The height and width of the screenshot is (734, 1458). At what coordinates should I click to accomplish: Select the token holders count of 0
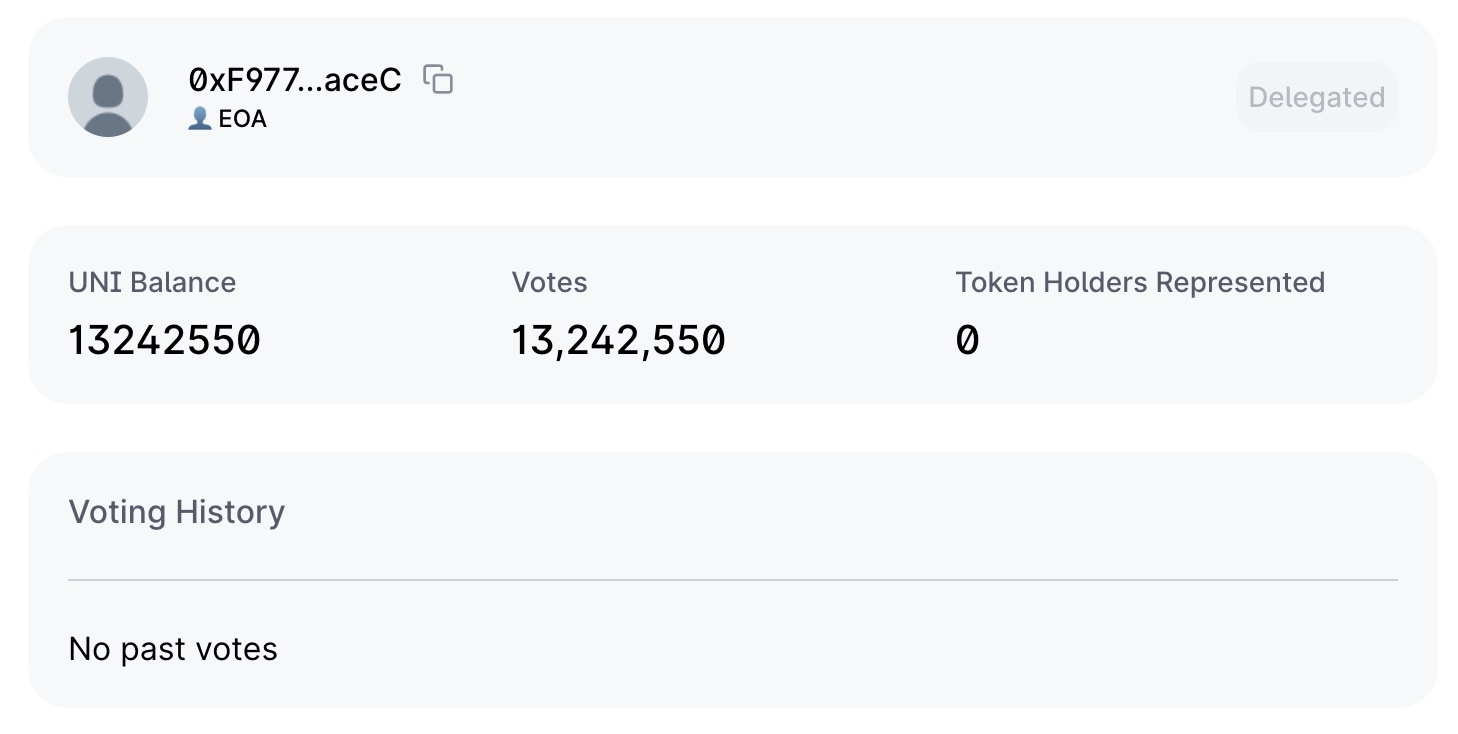967,341
